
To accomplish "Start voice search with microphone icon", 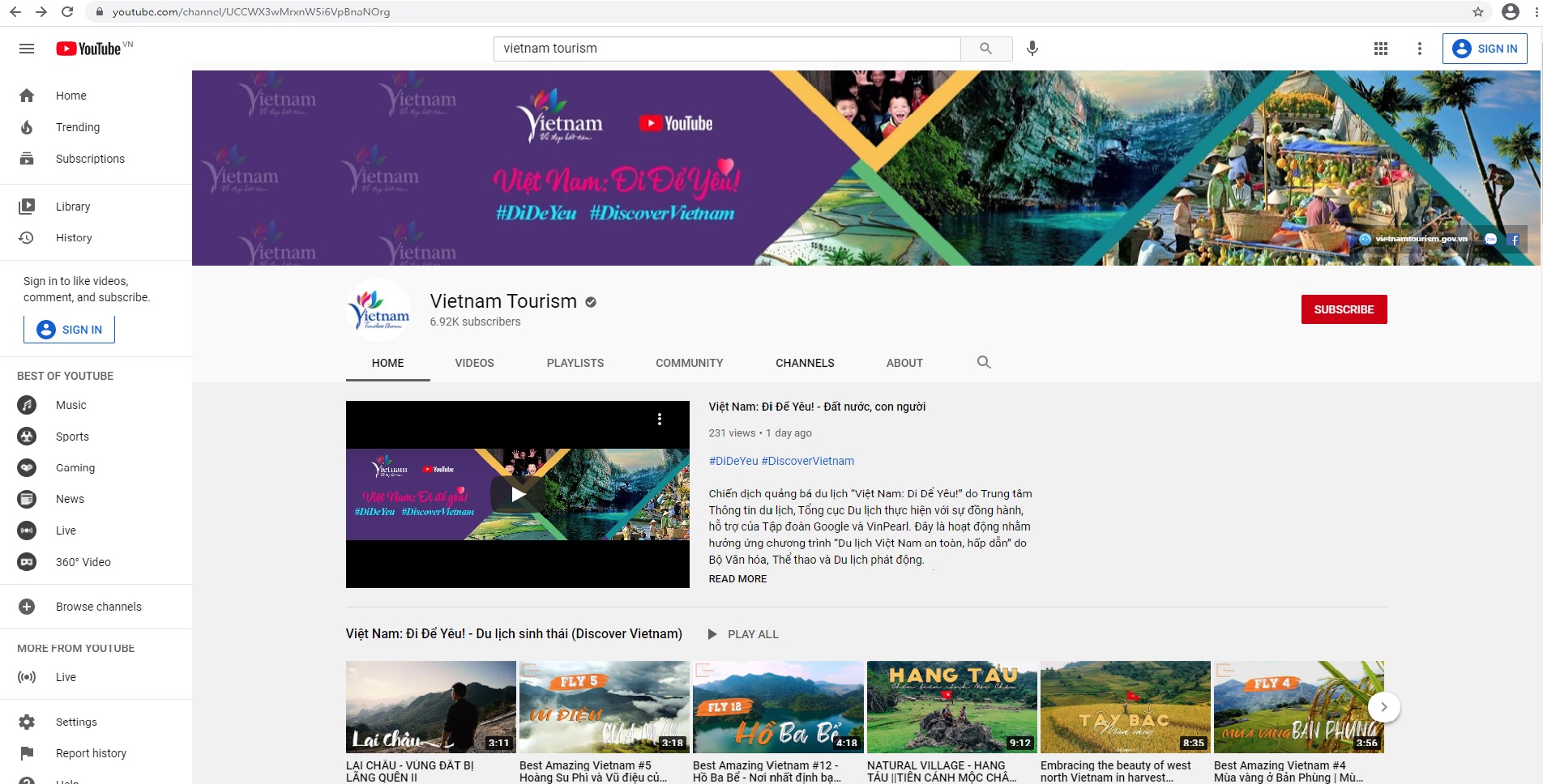I will tap(1032, 49).
